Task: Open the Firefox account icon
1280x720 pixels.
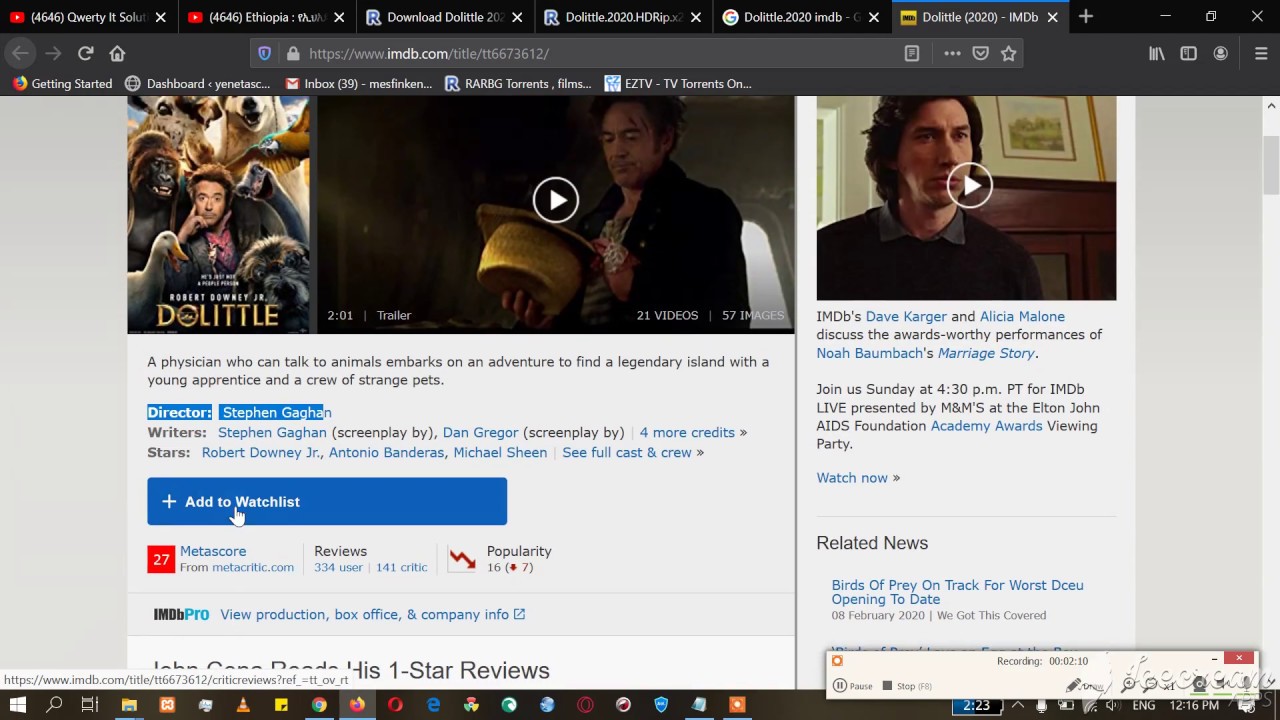Action: [1221, 54]
